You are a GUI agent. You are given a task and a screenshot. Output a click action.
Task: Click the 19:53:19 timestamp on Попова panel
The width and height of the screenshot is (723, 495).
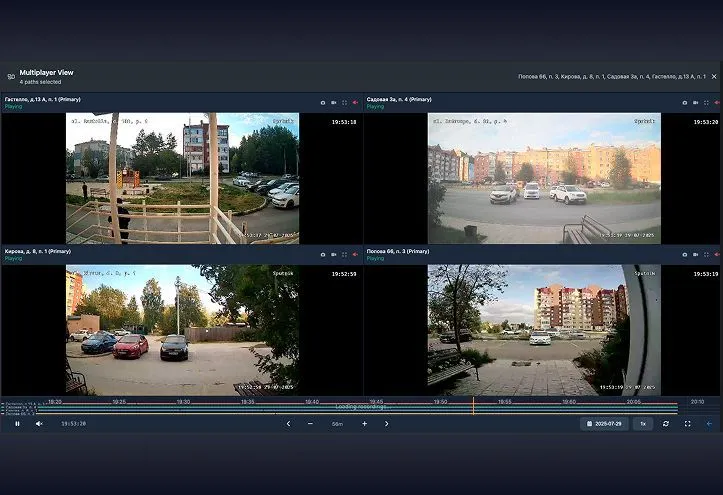pos(706,274)
